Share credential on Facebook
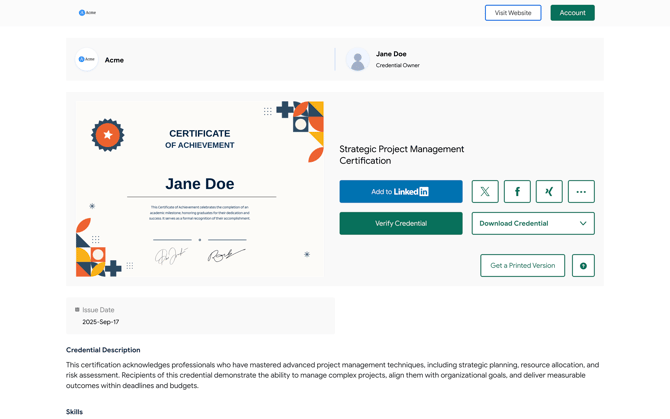Image resolution: width=670 pixels, height=419 pixels. (x=517, y=191)
